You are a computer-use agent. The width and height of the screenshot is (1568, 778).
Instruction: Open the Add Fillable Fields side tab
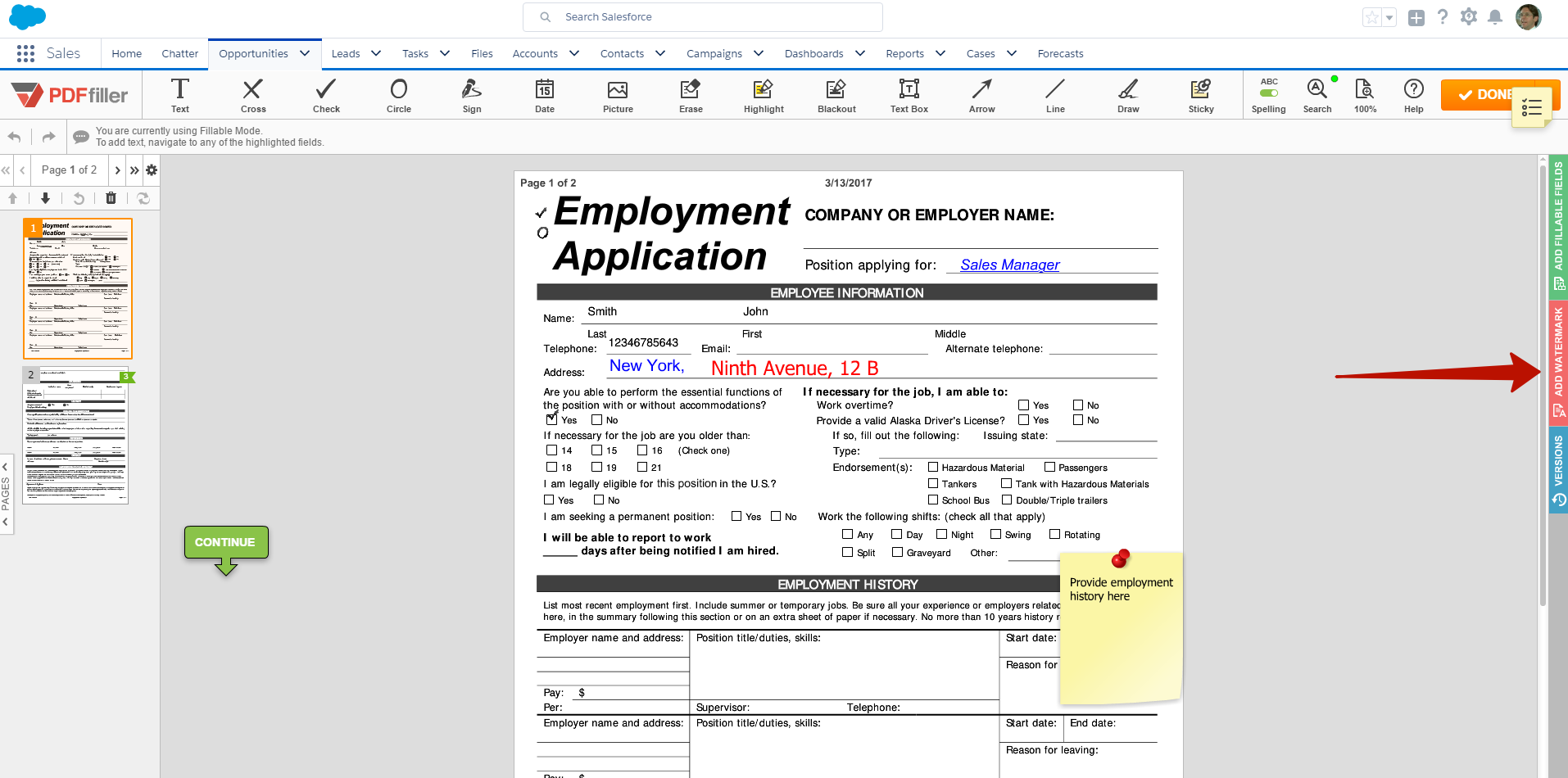[x=1558, y=226]
